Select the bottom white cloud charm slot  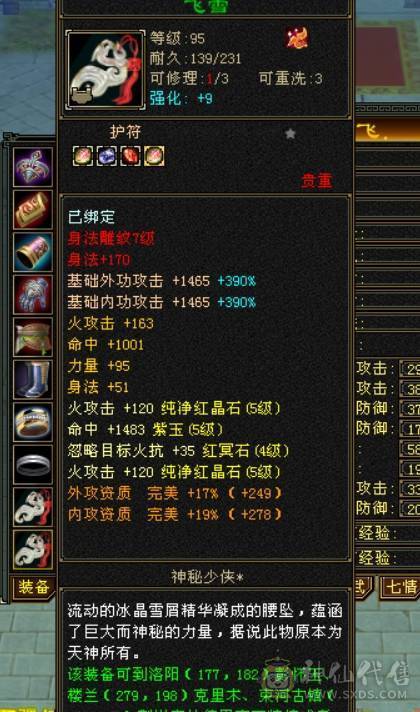click(33, 549)
